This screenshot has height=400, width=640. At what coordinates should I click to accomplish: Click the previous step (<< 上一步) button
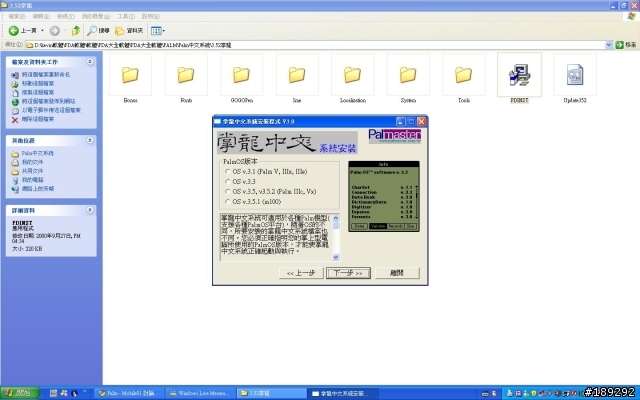pyautogui.click(x=301, y=273)
